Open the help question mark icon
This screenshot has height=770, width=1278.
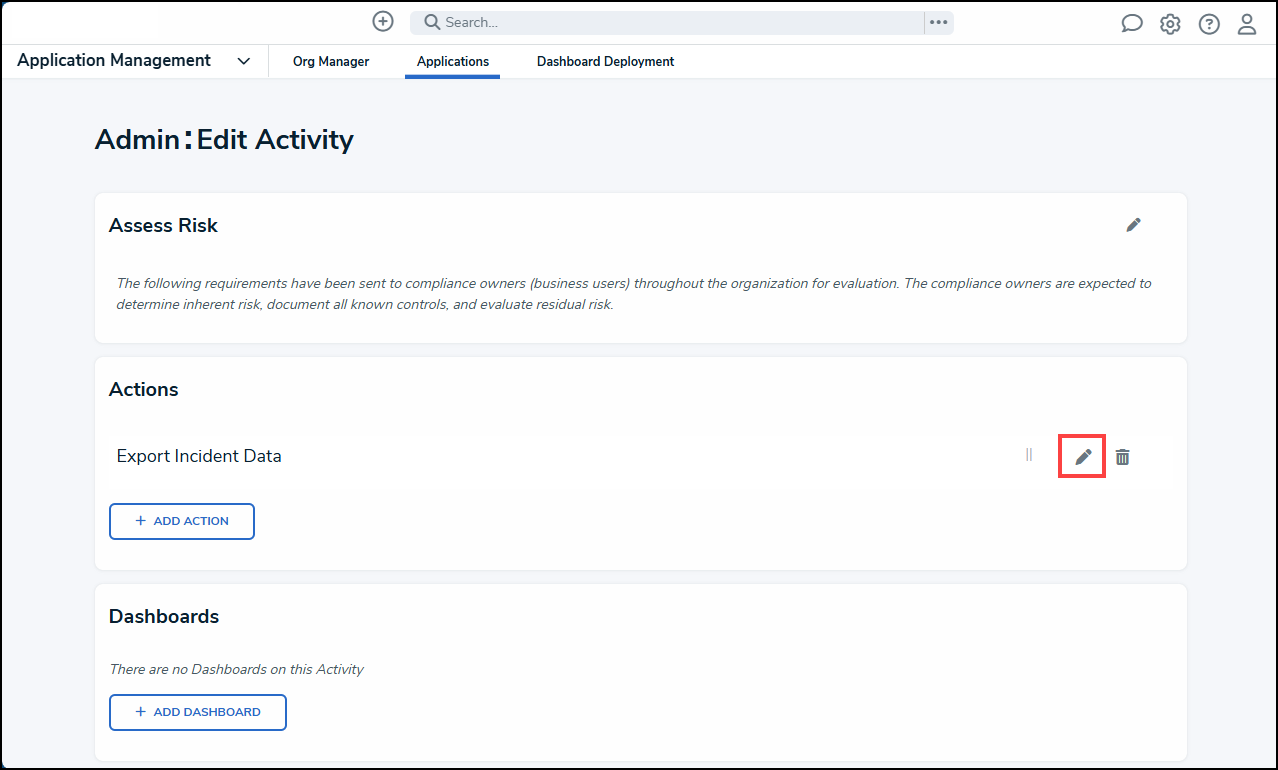point(1209,24)
